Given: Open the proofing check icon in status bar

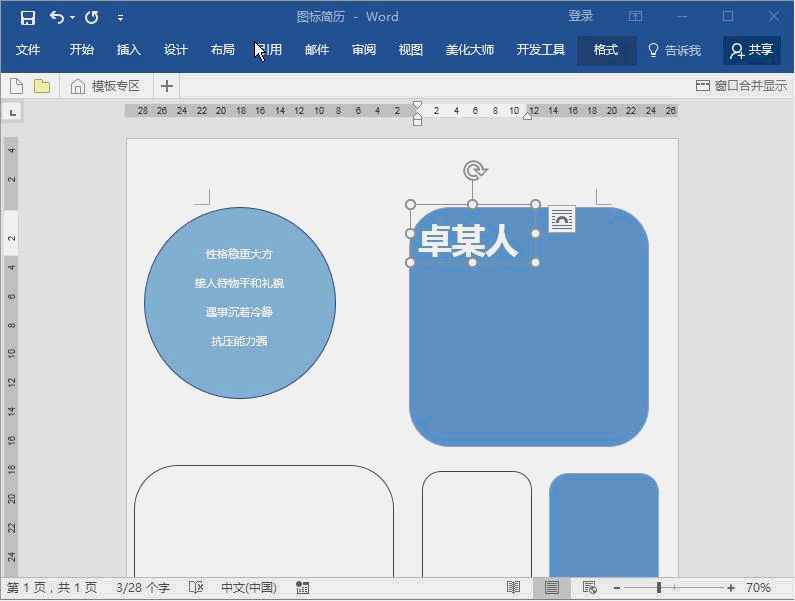Looking at the screenshot, I should [196, 588].
